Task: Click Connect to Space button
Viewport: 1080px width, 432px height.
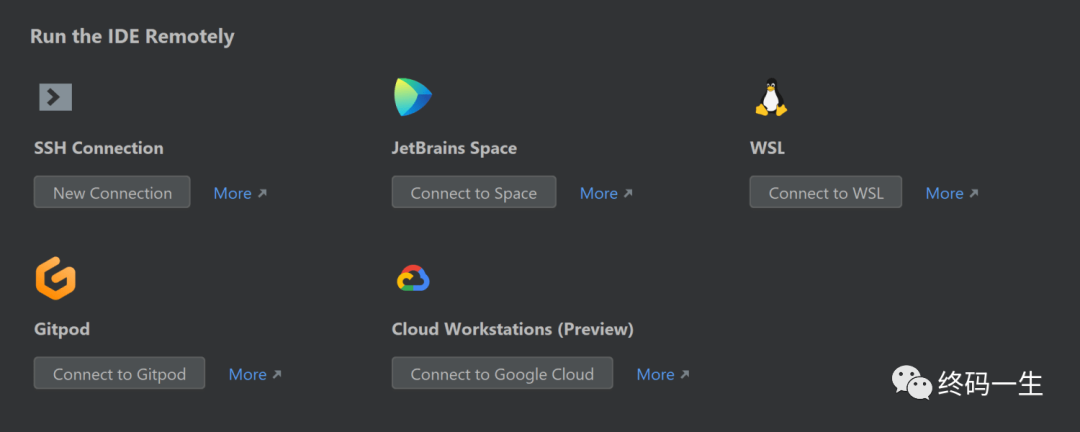Action: [474, 192]
